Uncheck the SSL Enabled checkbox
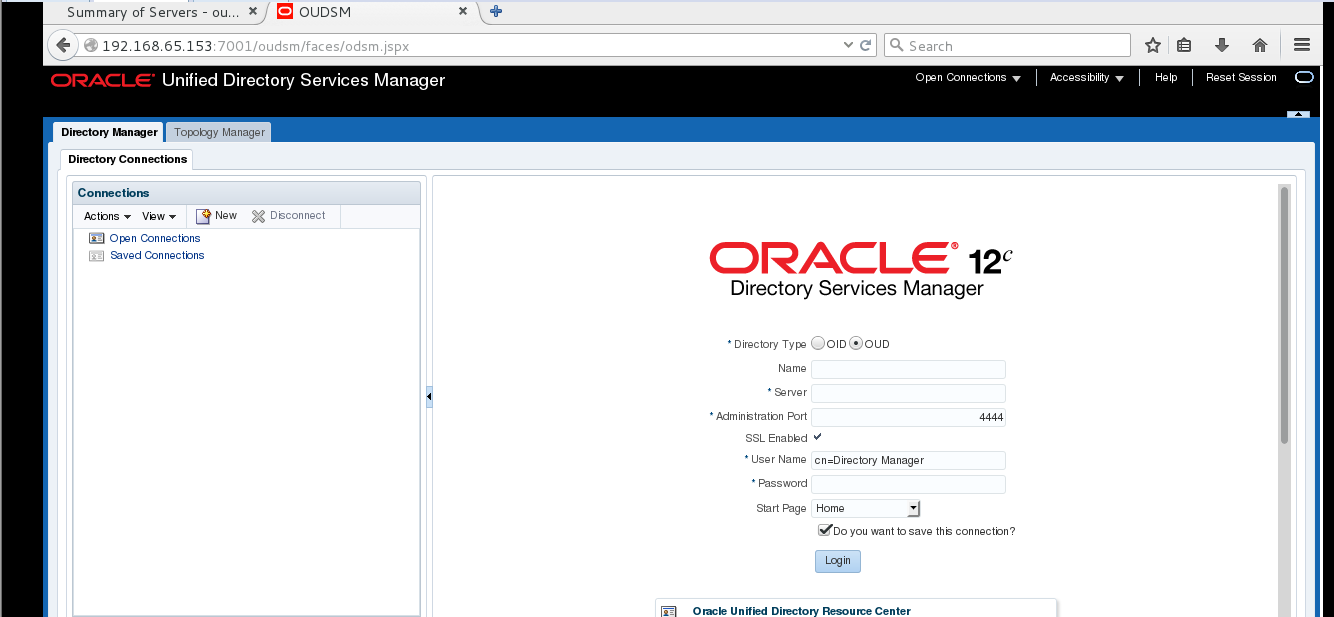 (x=816, y=437)
